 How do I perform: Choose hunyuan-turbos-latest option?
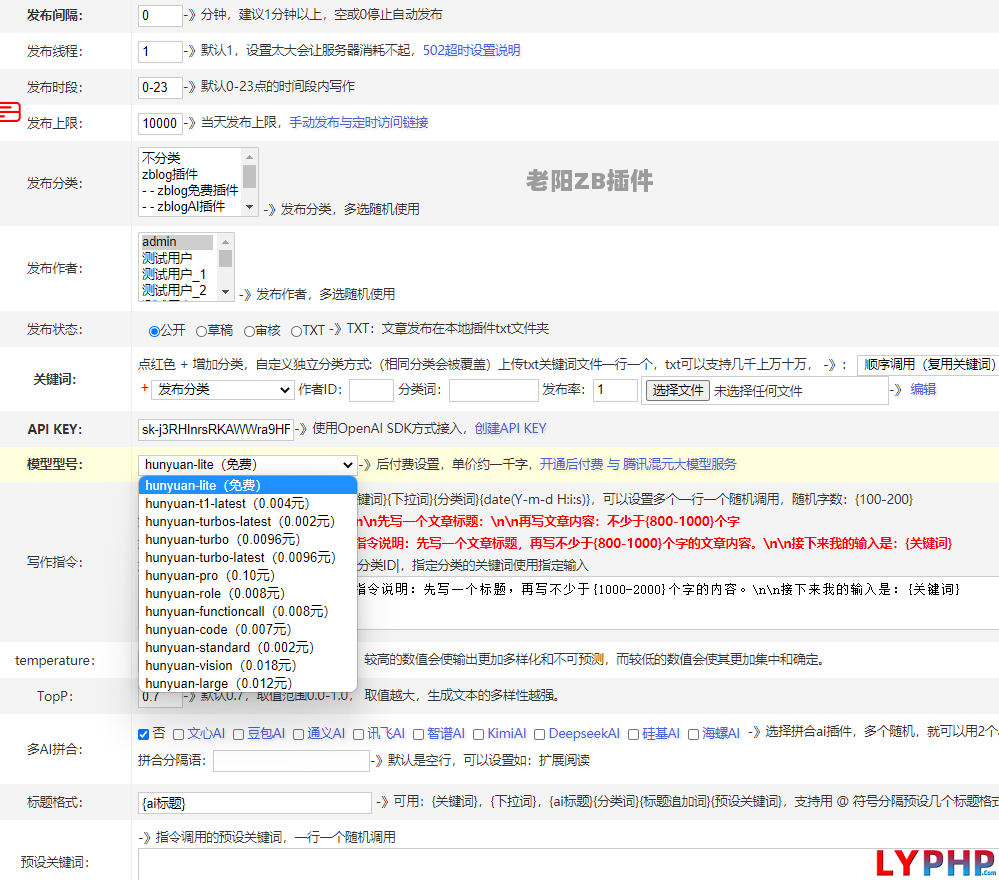pos(247,521)
